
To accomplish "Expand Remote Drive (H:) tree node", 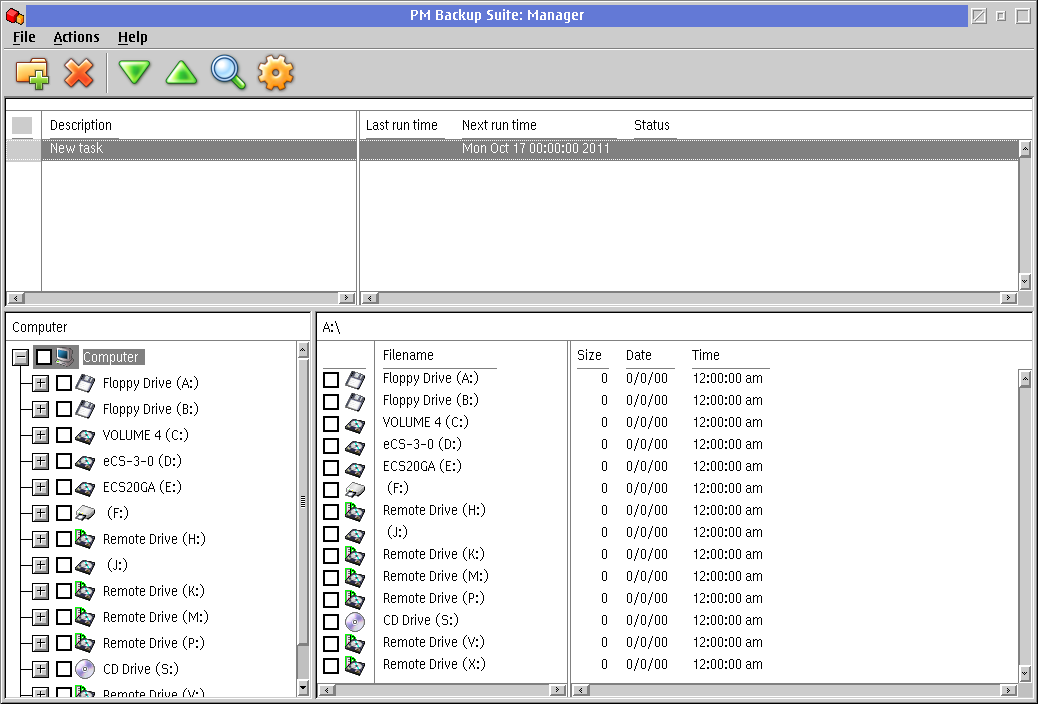I will [40, 539].
